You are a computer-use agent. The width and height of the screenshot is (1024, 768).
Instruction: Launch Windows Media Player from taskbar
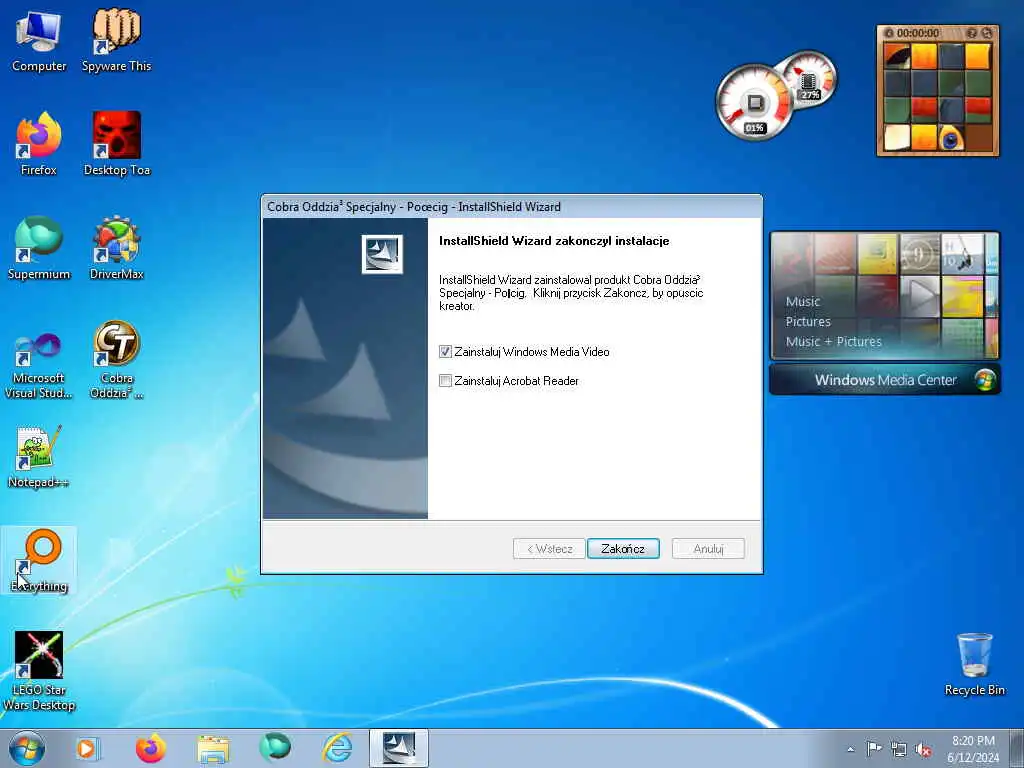pyautogui.click(x=88, y=748)
